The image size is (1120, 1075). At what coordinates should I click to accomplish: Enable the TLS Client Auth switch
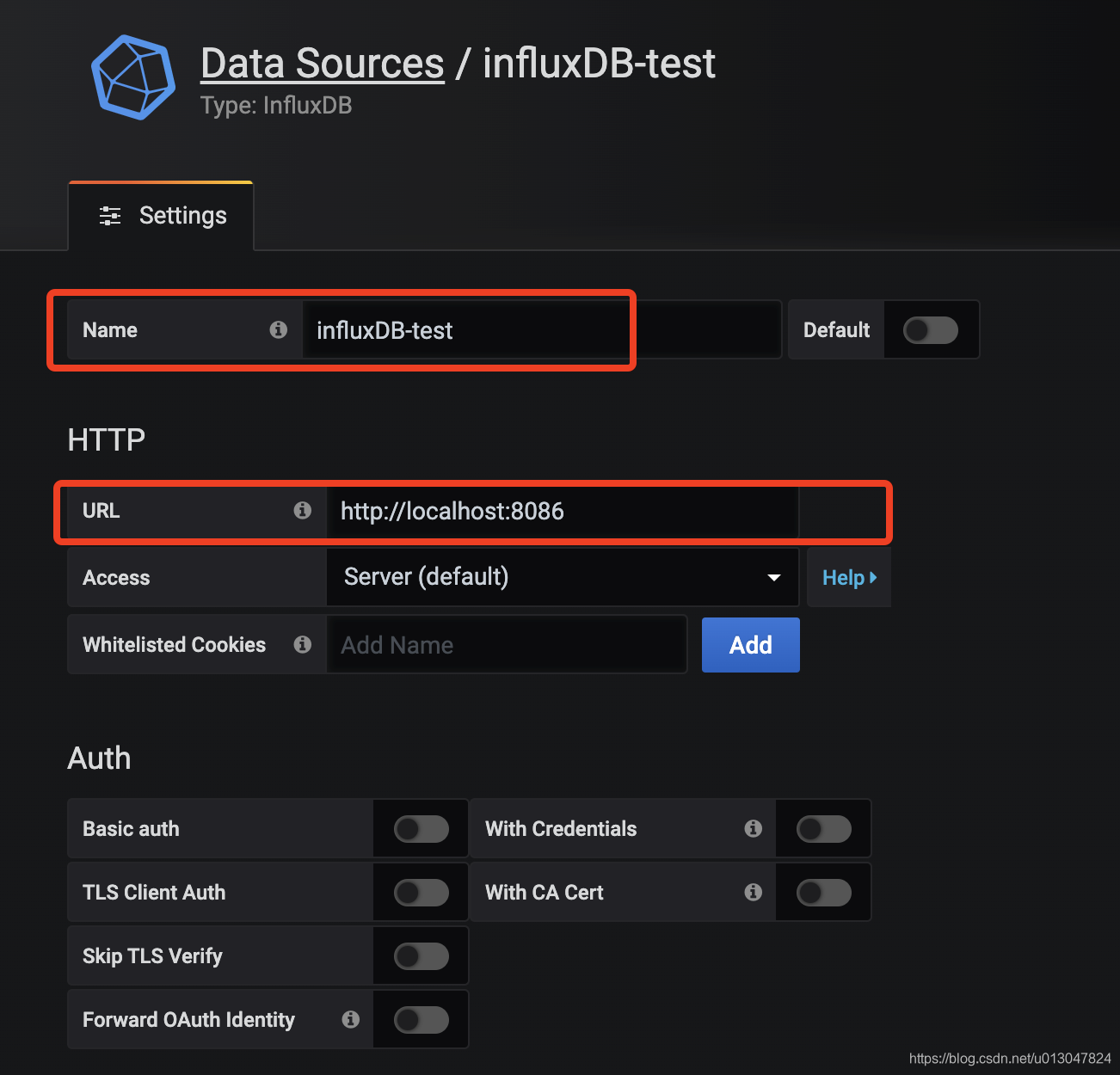[422, 892]
